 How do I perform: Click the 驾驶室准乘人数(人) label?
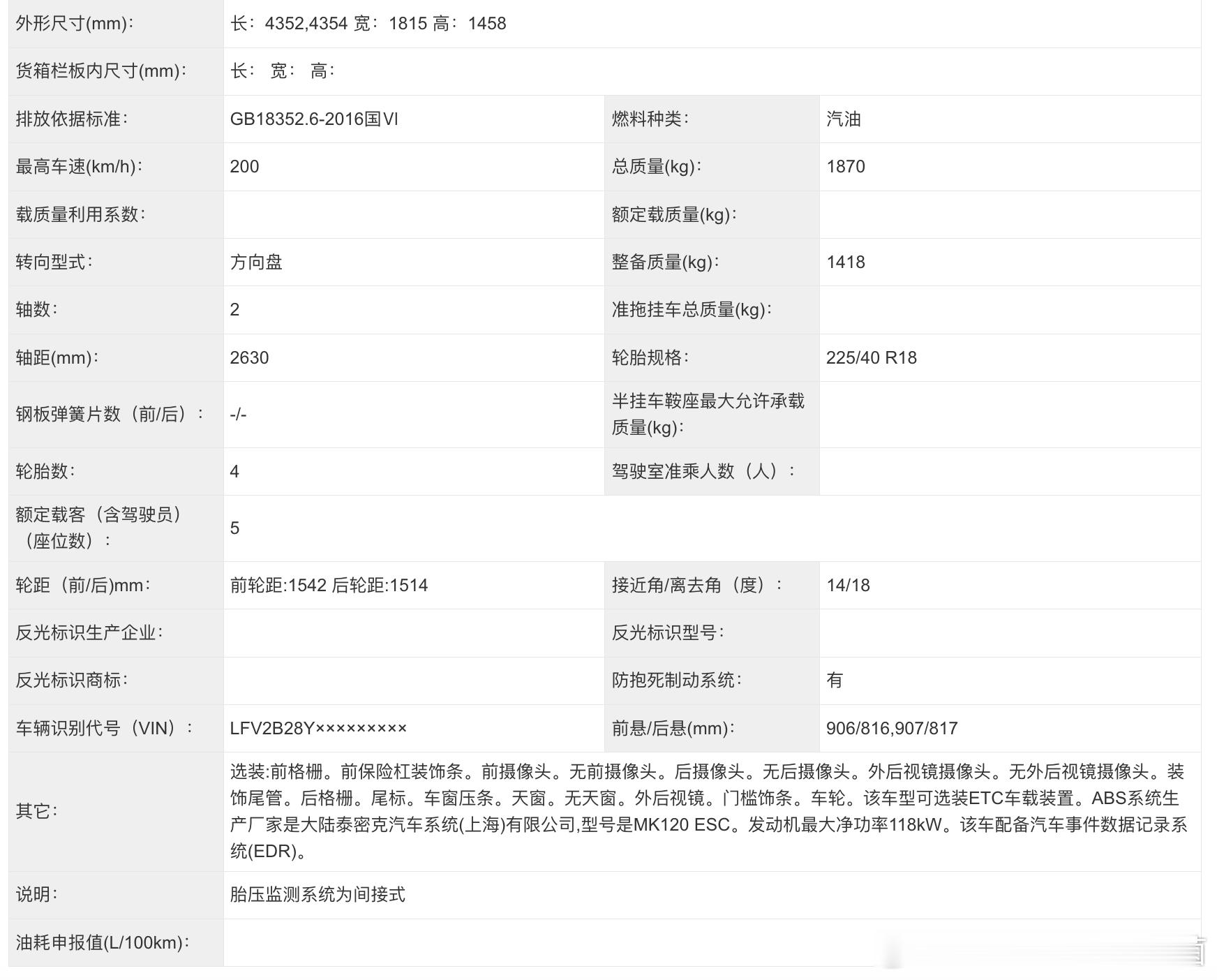tap(703, 472)
